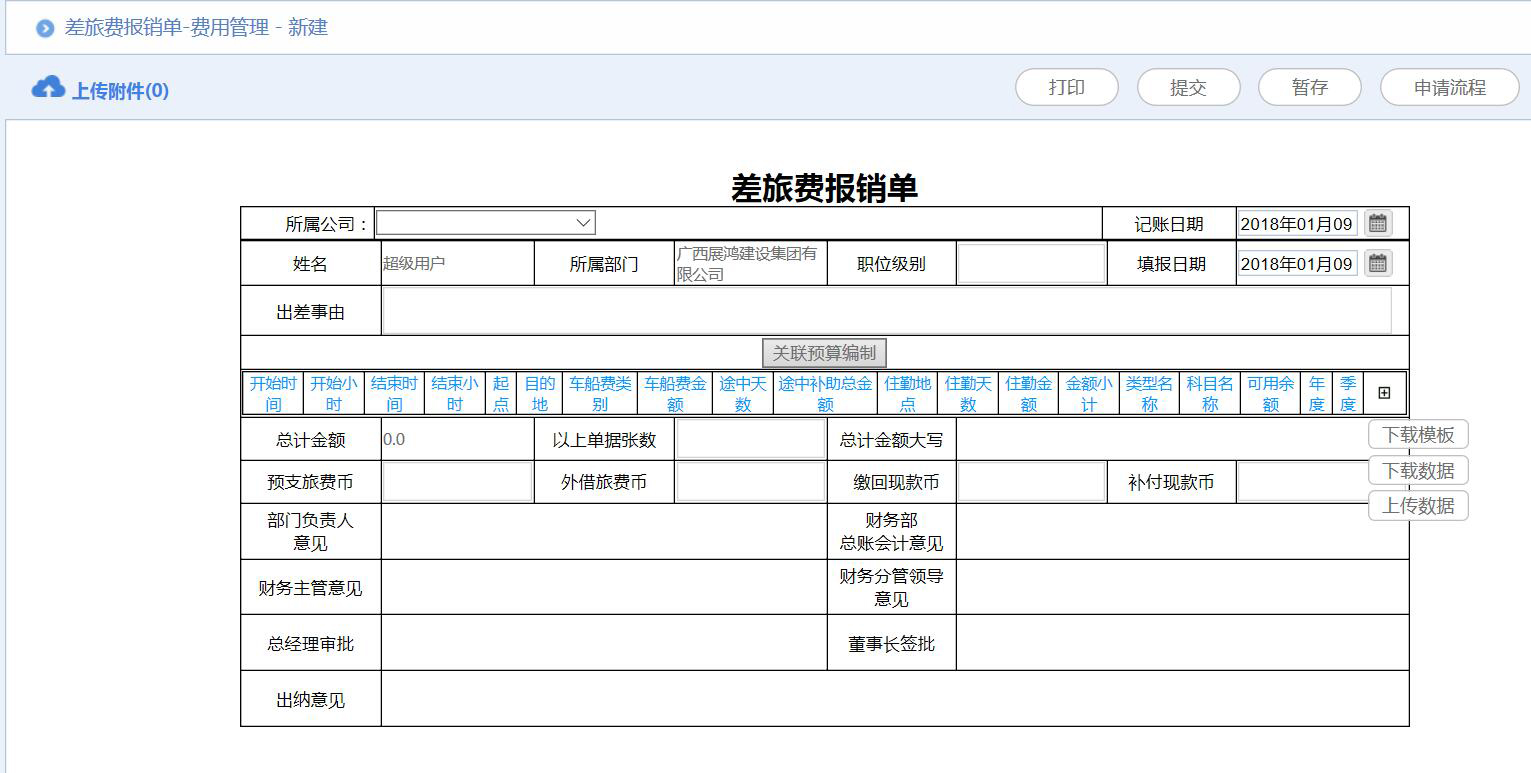Click the plus icon to add row

click(x=1384, y=393)
